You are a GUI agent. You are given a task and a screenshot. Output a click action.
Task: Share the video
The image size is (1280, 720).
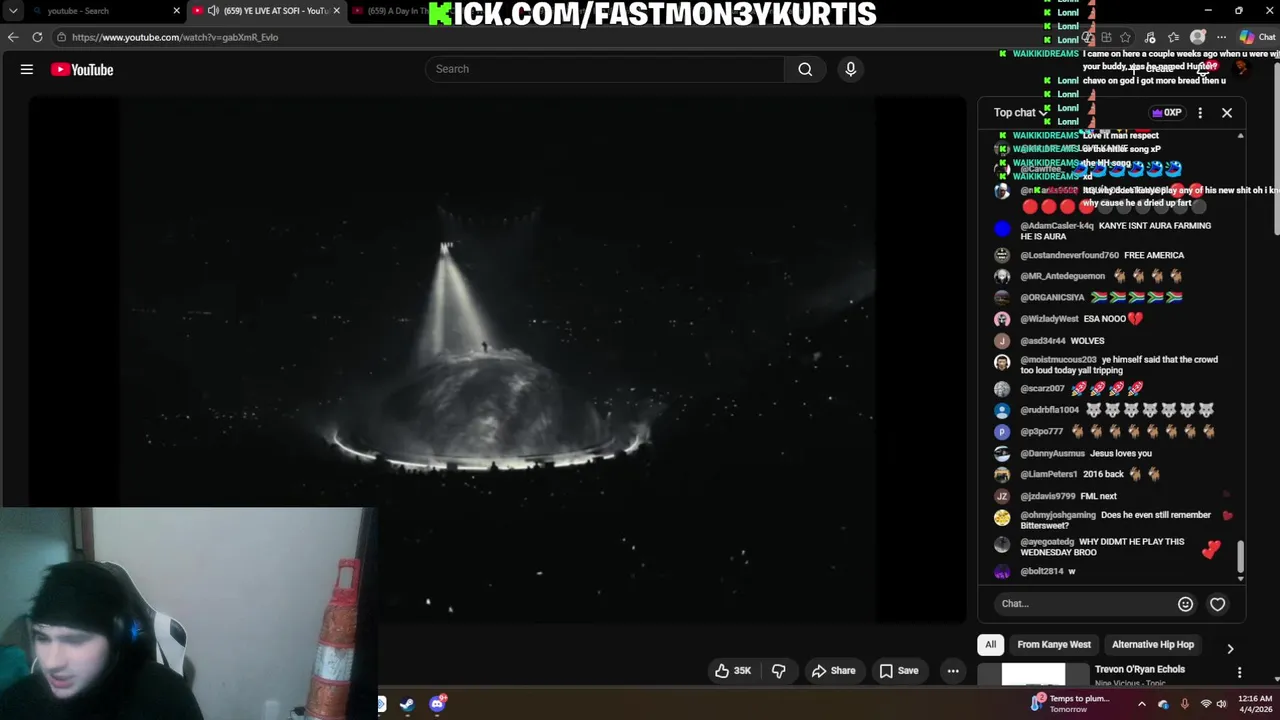click(x=833, y=671)
